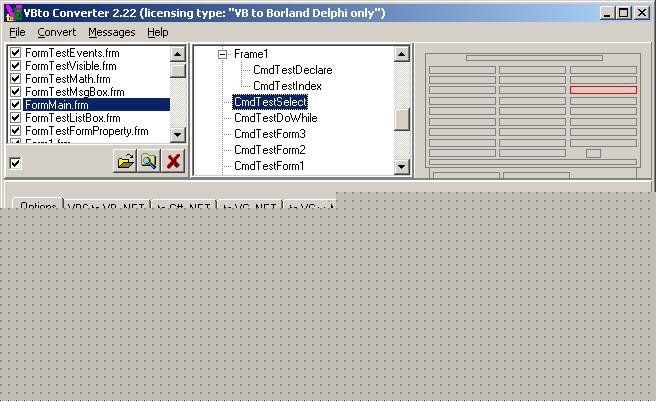Select CmdTestDoWhile in the tree

276,118
